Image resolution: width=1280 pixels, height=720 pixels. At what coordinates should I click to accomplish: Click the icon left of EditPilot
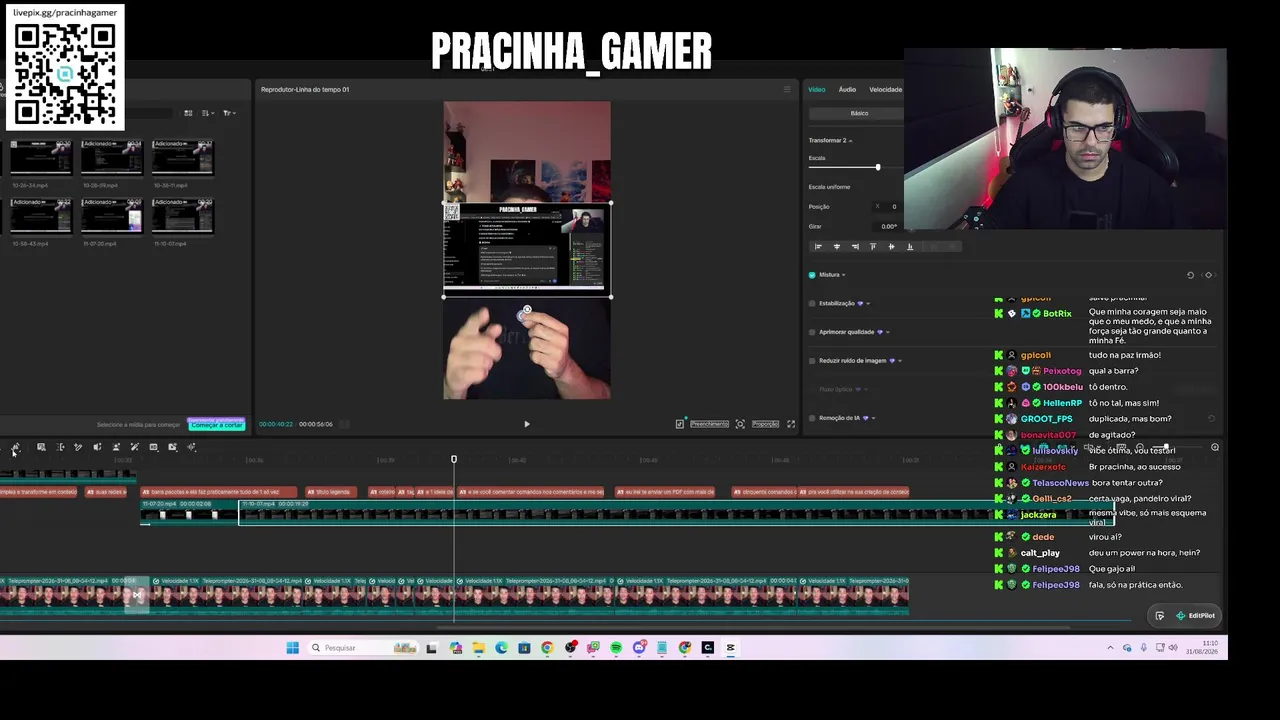(x=1159, y=616)
